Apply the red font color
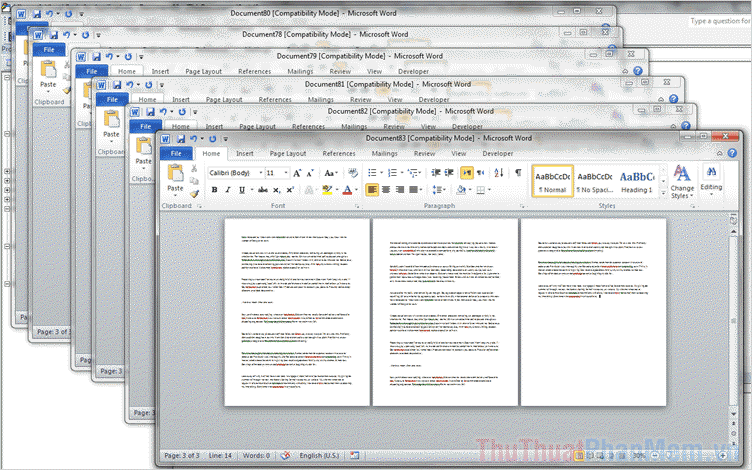 point(348,190)
